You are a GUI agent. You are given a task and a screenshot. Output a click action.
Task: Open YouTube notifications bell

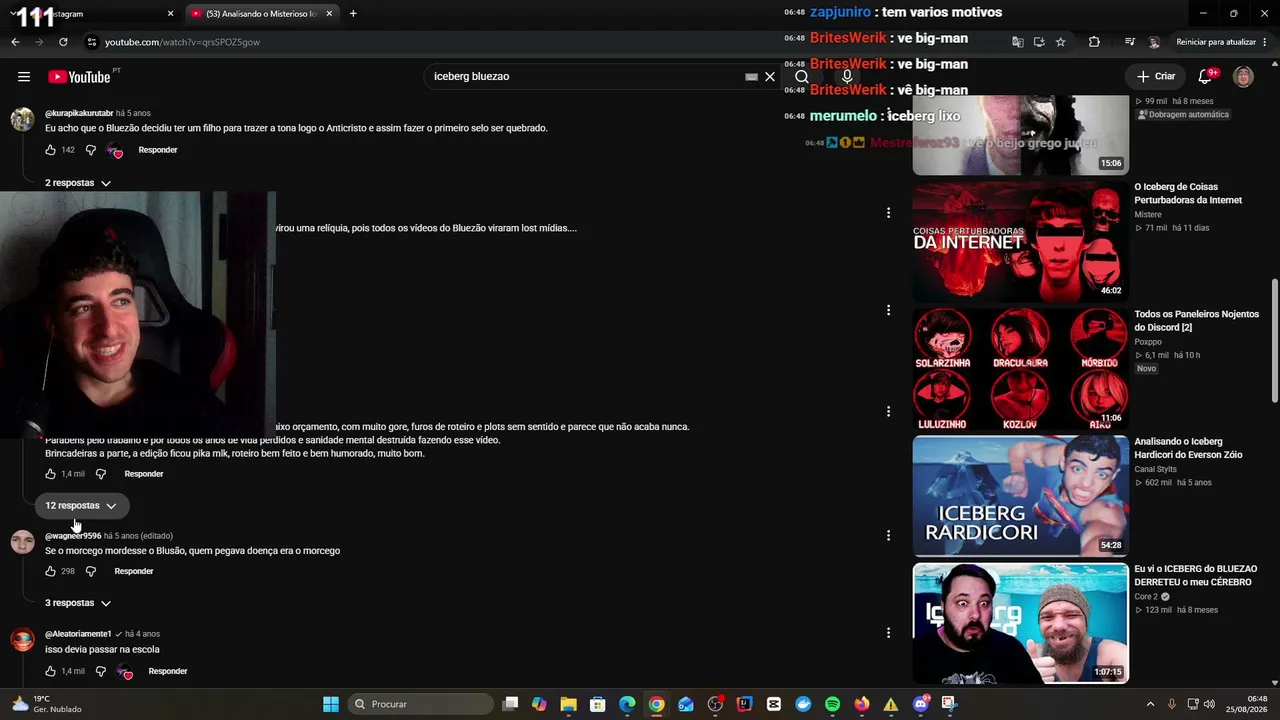click(1206, 77)
